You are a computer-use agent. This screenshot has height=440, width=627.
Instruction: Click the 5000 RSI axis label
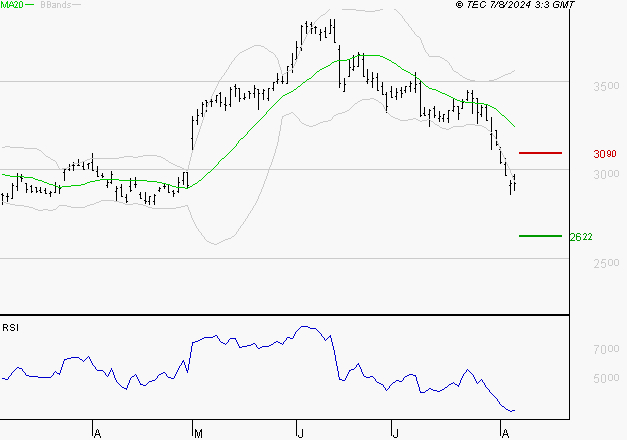(606, 378)
